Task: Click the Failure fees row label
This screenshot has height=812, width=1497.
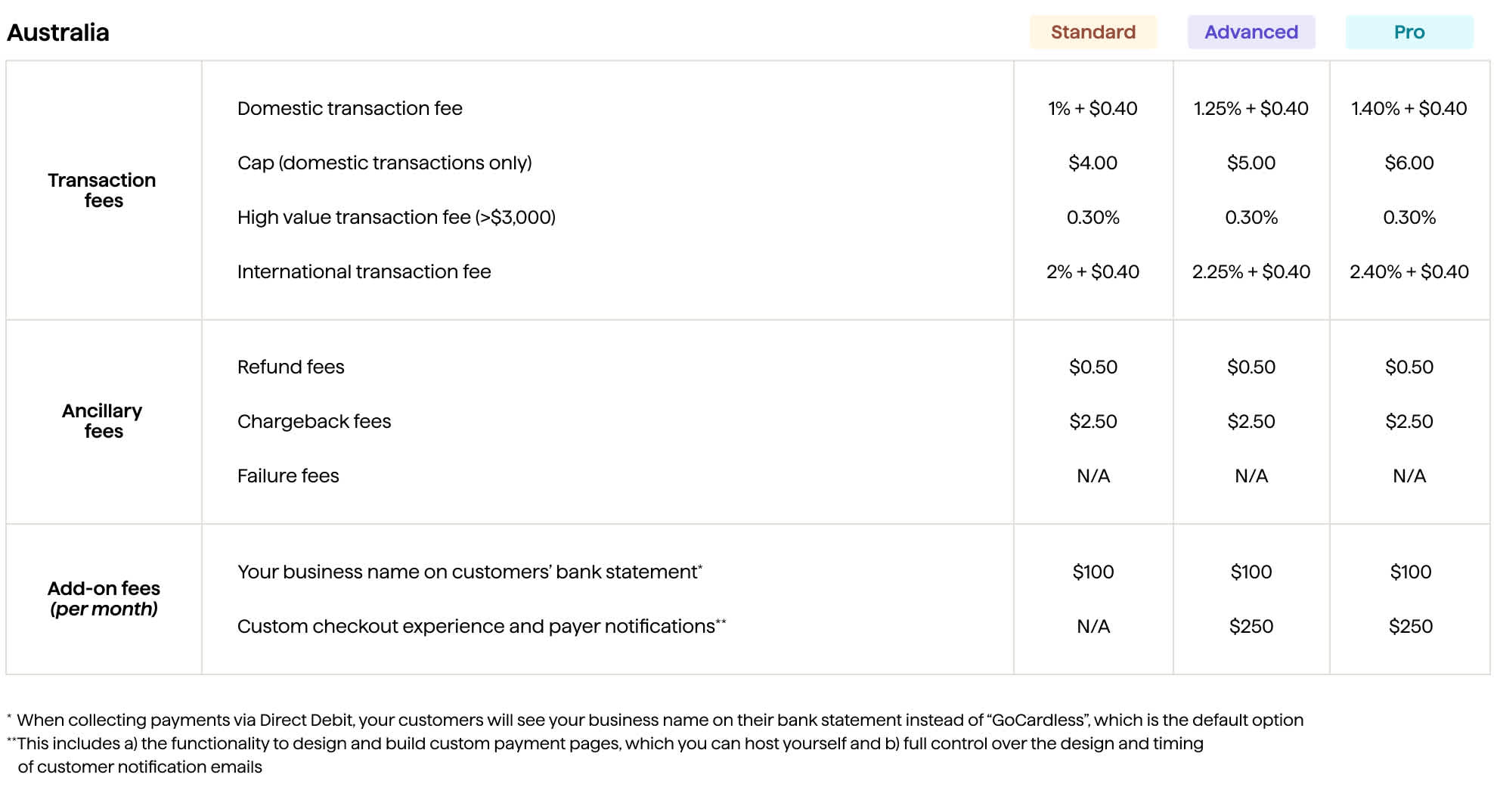Action: pos(288,476)
